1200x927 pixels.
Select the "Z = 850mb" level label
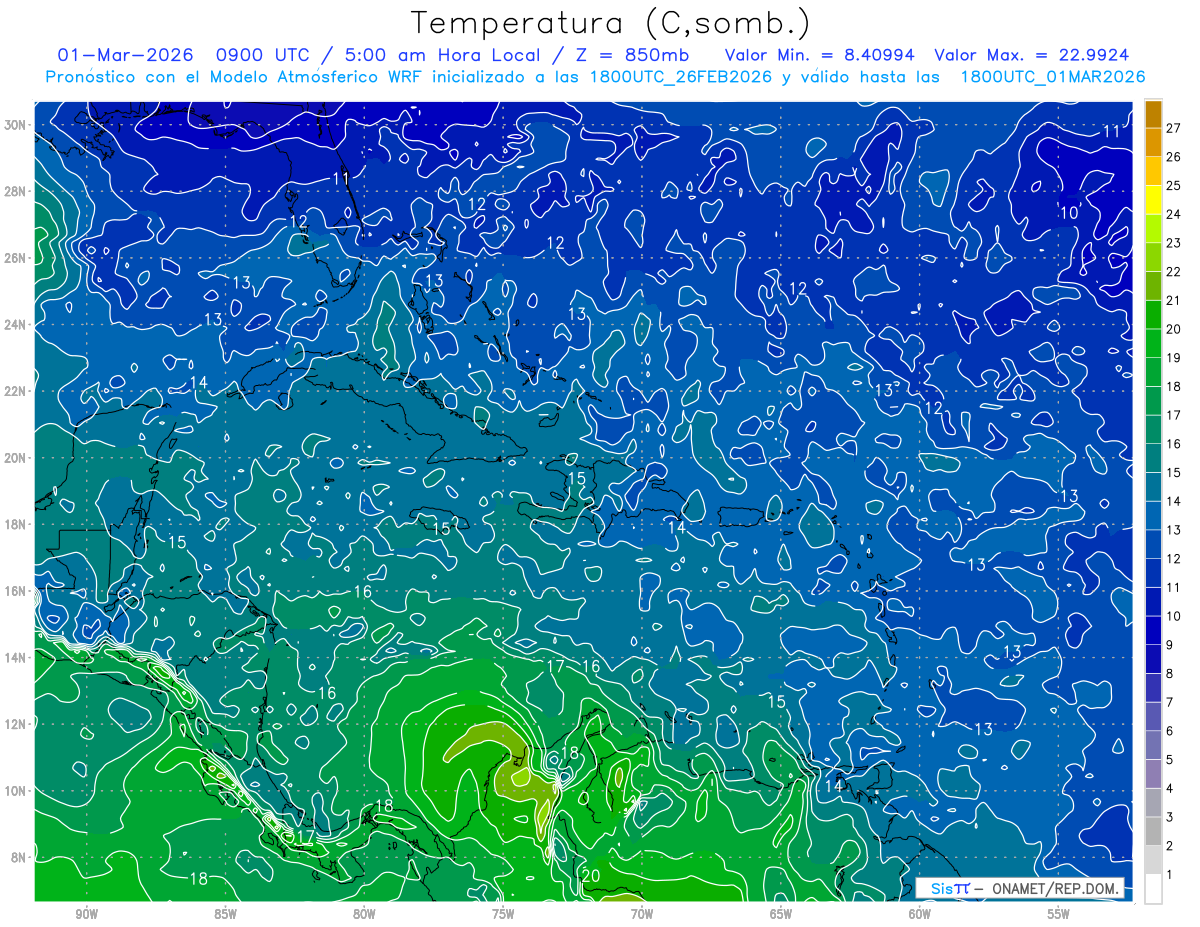pos(633,55)
